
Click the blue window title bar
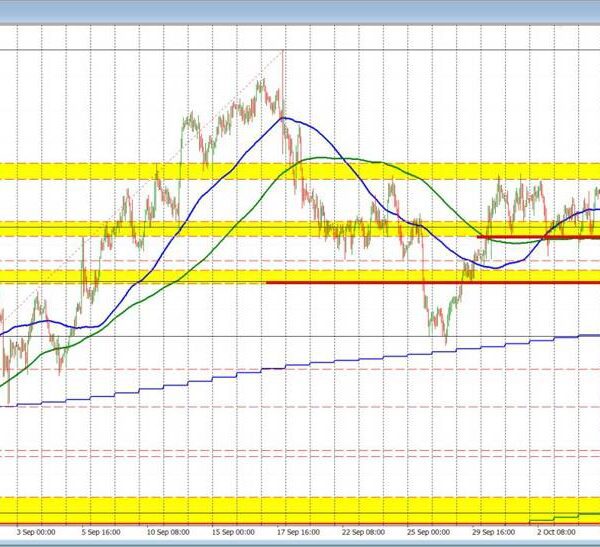[x=300, y=8]
